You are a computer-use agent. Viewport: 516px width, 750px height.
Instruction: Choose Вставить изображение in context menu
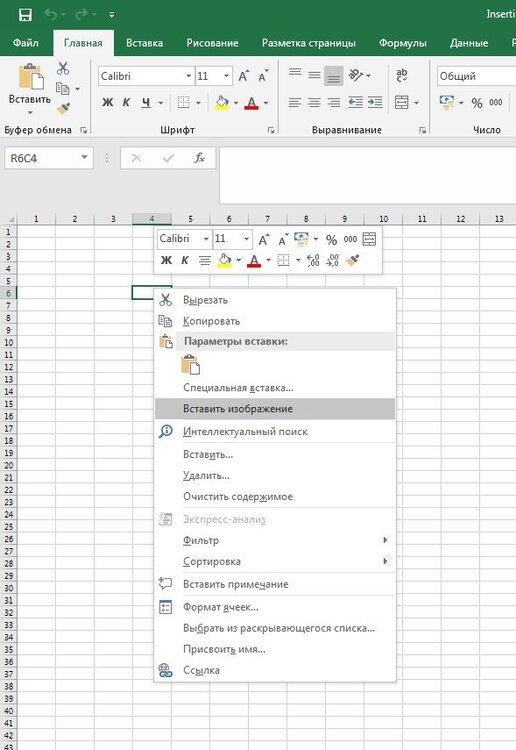[275, 409]
